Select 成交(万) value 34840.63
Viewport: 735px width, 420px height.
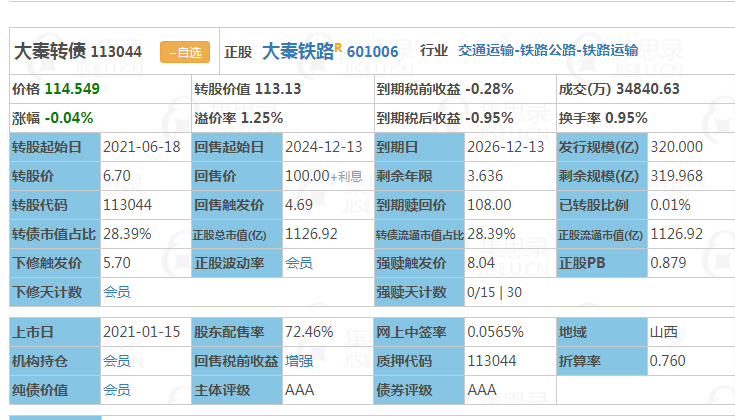click(648, 89)
